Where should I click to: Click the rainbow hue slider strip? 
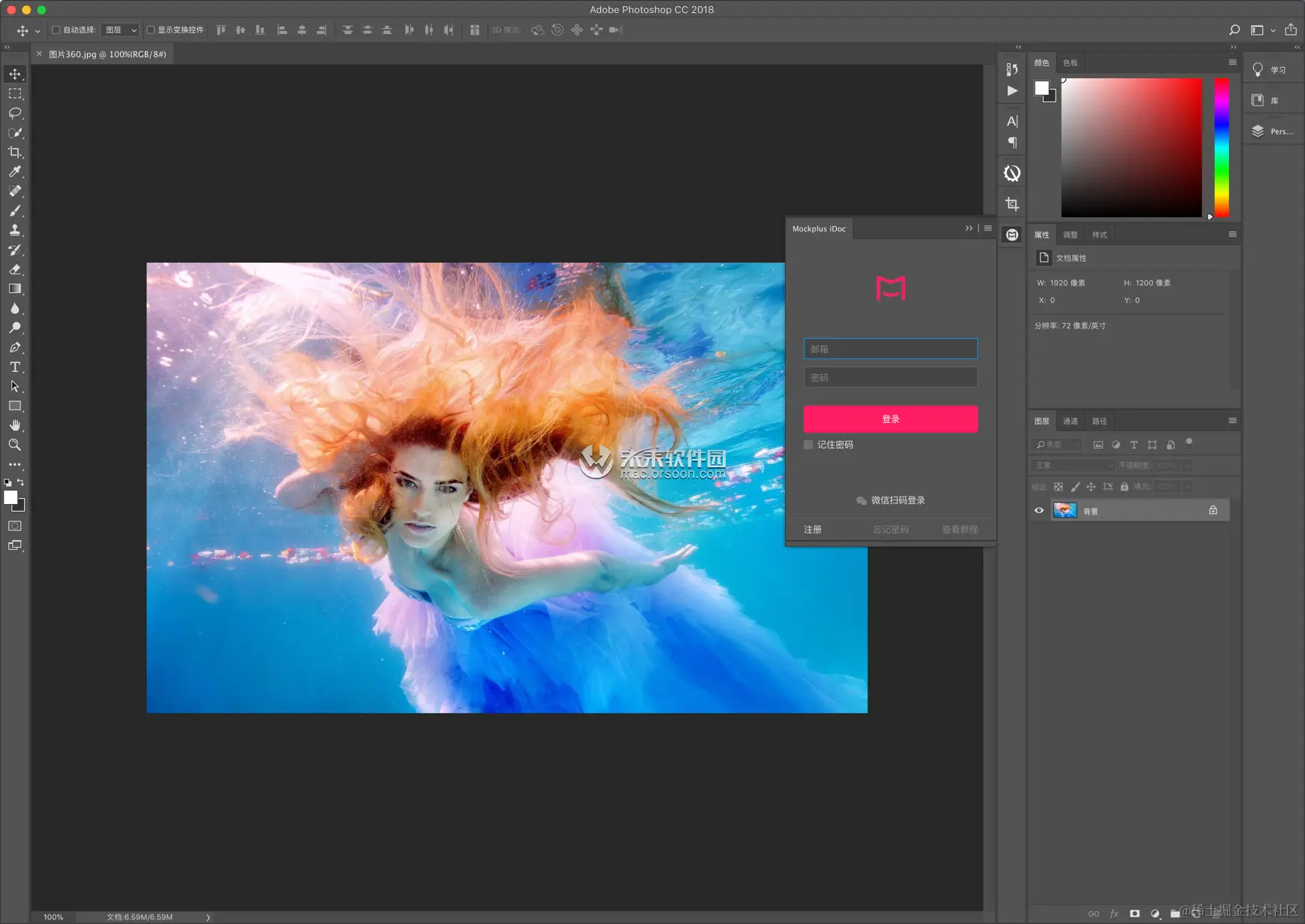coord(1222,148)
